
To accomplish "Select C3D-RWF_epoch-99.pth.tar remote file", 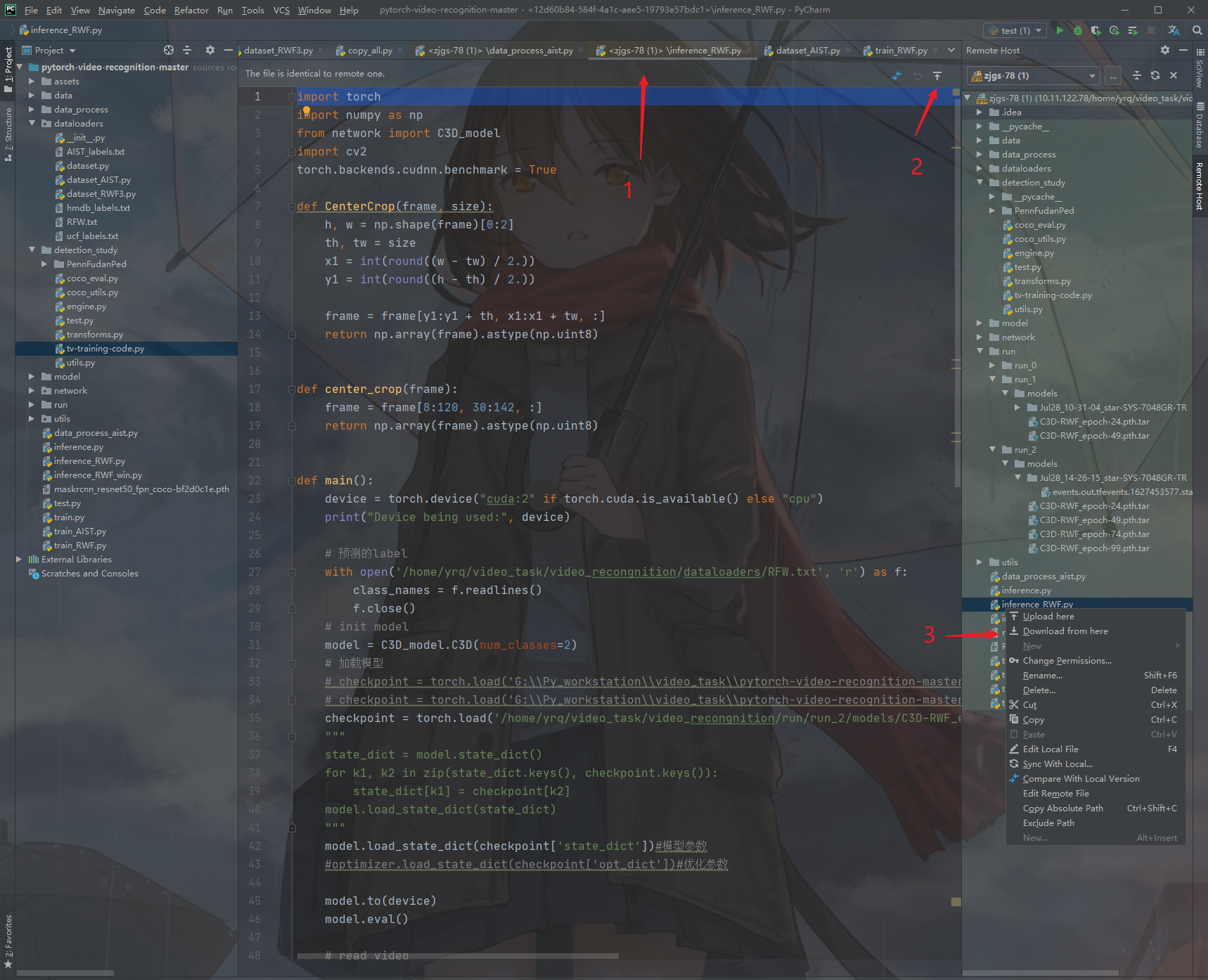I will click(x=1094, y=548).
